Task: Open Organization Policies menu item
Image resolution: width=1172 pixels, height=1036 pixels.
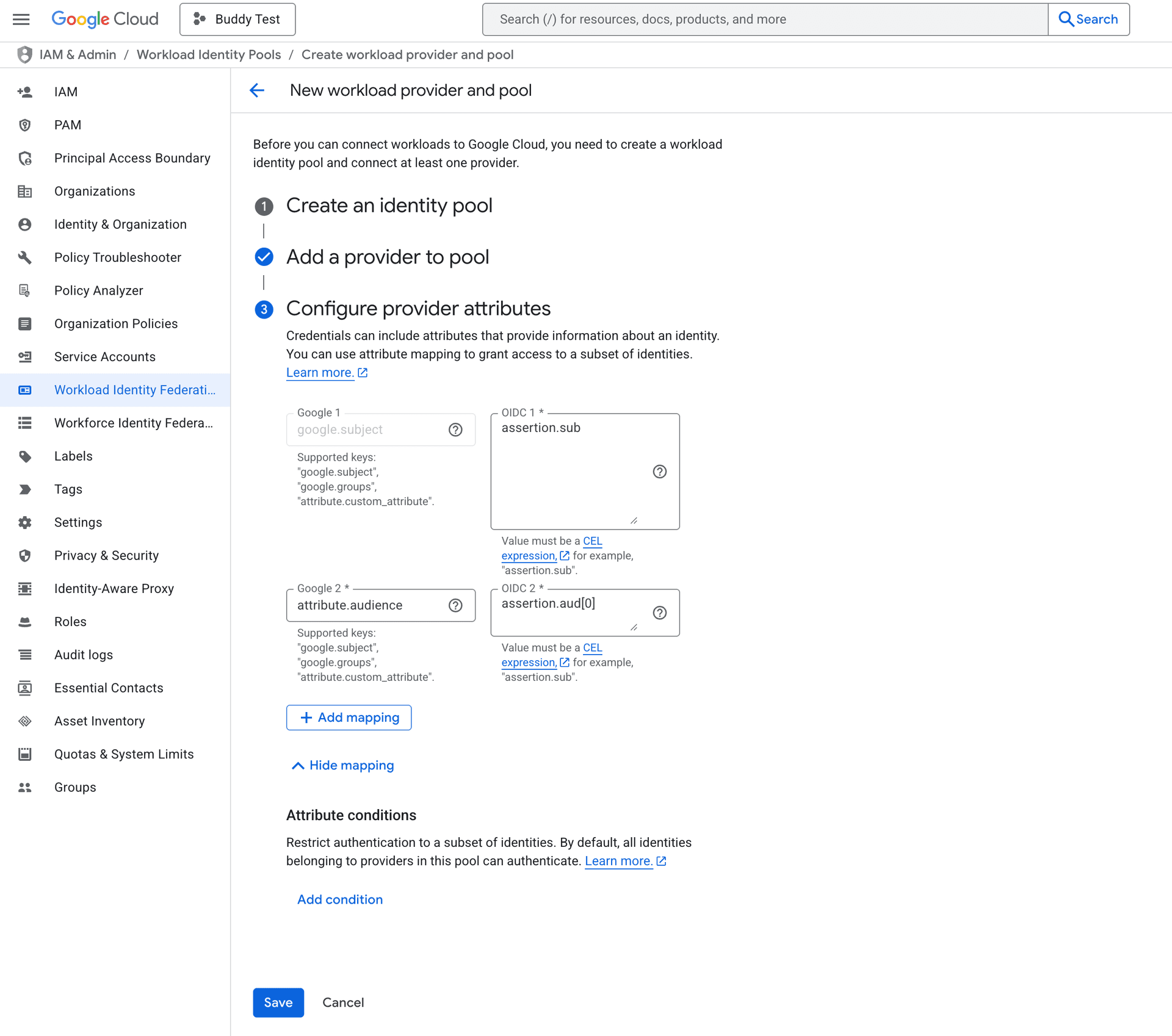Action: coord(115,324)
